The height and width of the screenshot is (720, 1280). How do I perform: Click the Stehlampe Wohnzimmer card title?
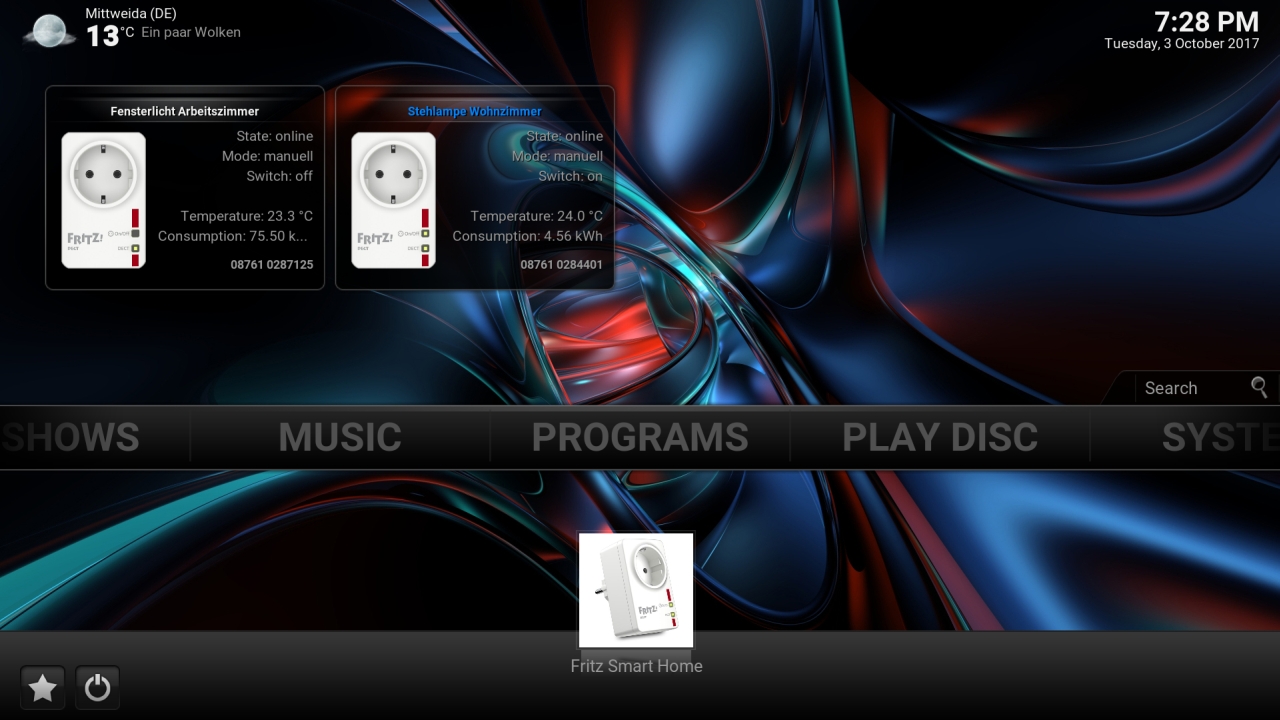point(475,111)
